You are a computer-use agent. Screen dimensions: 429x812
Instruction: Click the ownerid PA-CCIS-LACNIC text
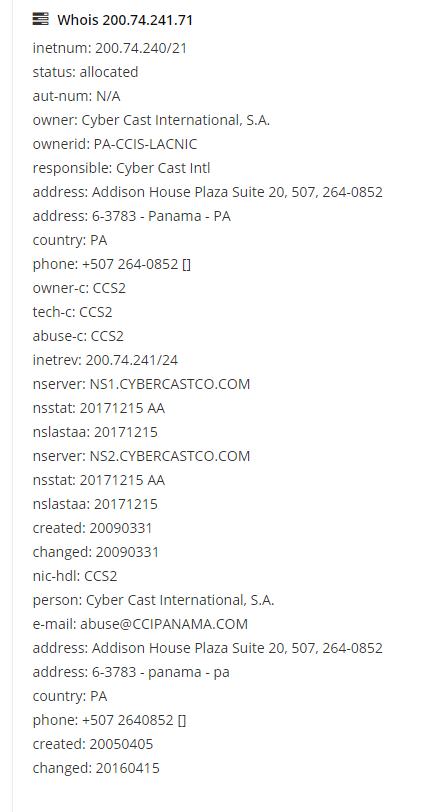[115, 144]
